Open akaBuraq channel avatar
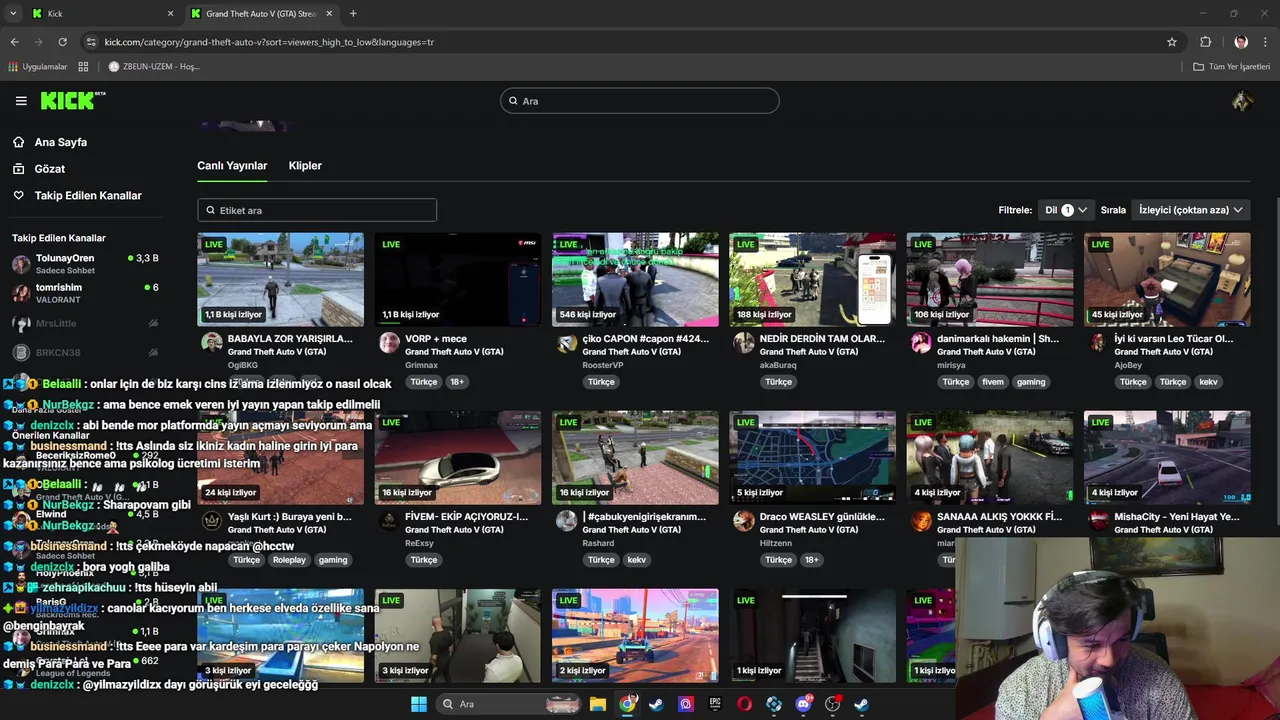This screenshot has height=720, width=1280. tap(744, 343)
